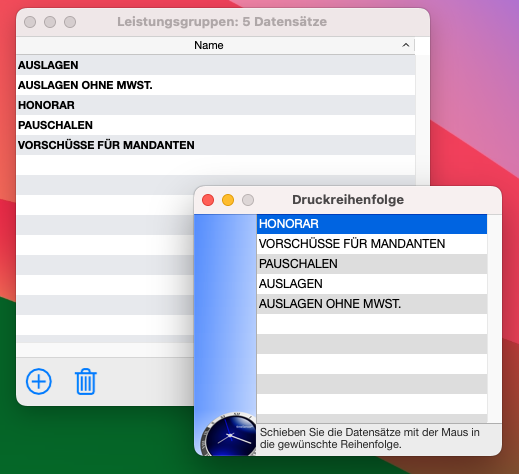Minimize the Druckreihenfolge window
Screen dimensions: 519x474
(228, 200)
